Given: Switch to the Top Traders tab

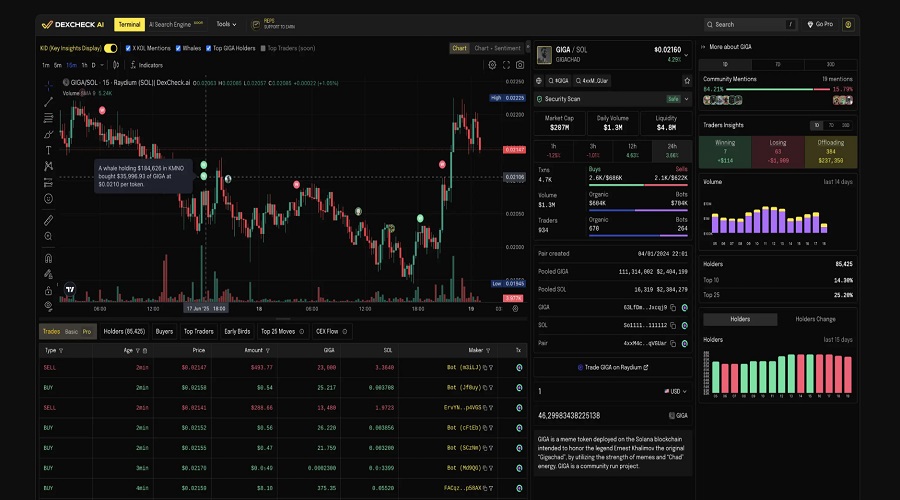Looking at the screenshot, I should pos(200,331).
